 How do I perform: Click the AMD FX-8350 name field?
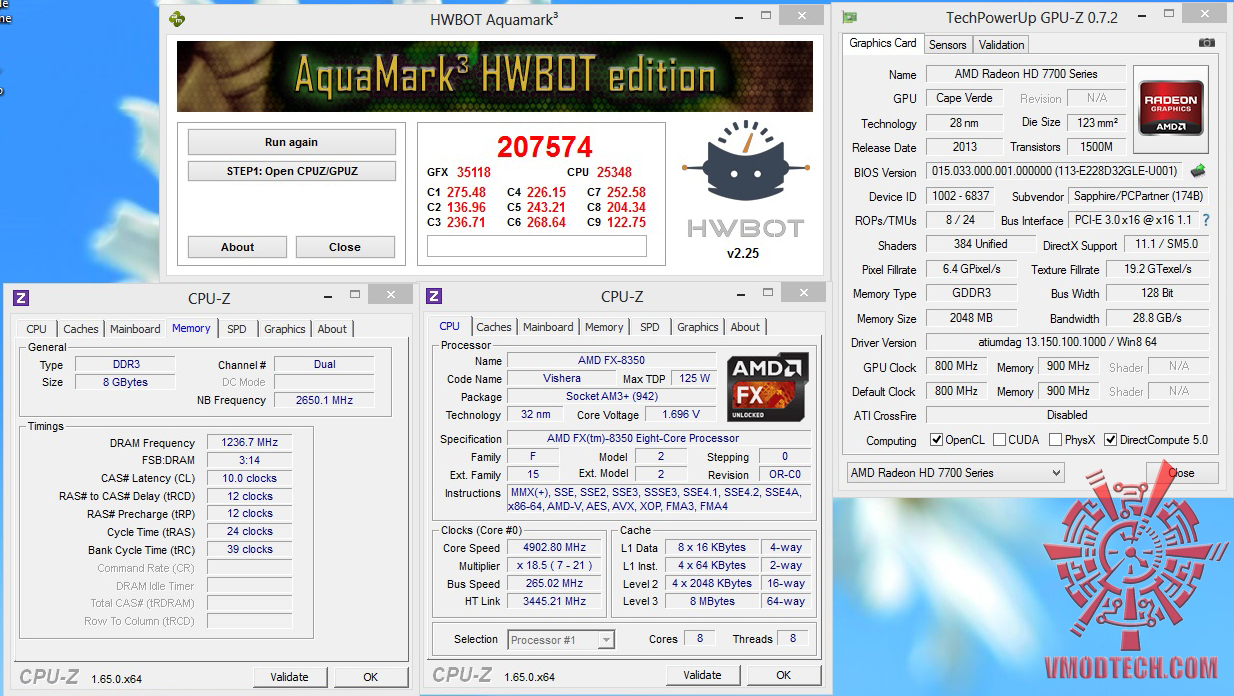(x=611, y=360)
